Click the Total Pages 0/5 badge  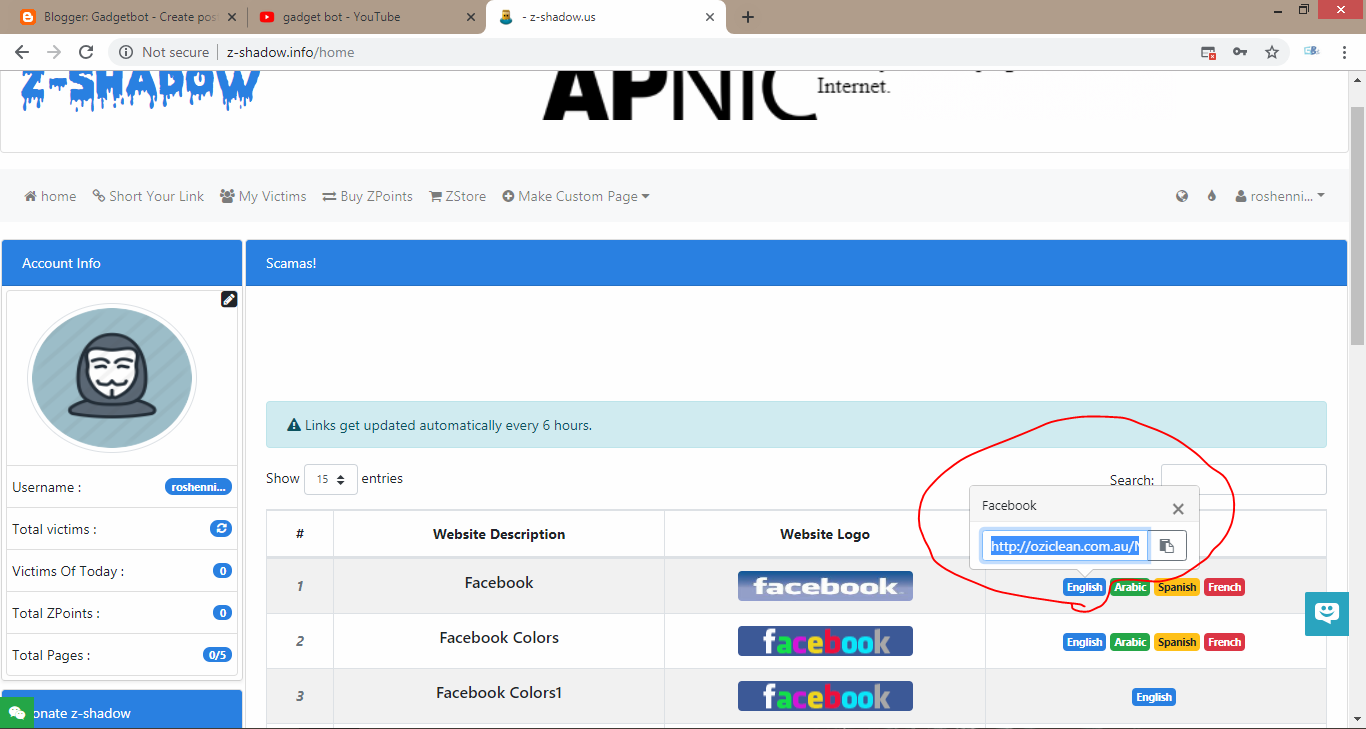click(x=217, y=655)
